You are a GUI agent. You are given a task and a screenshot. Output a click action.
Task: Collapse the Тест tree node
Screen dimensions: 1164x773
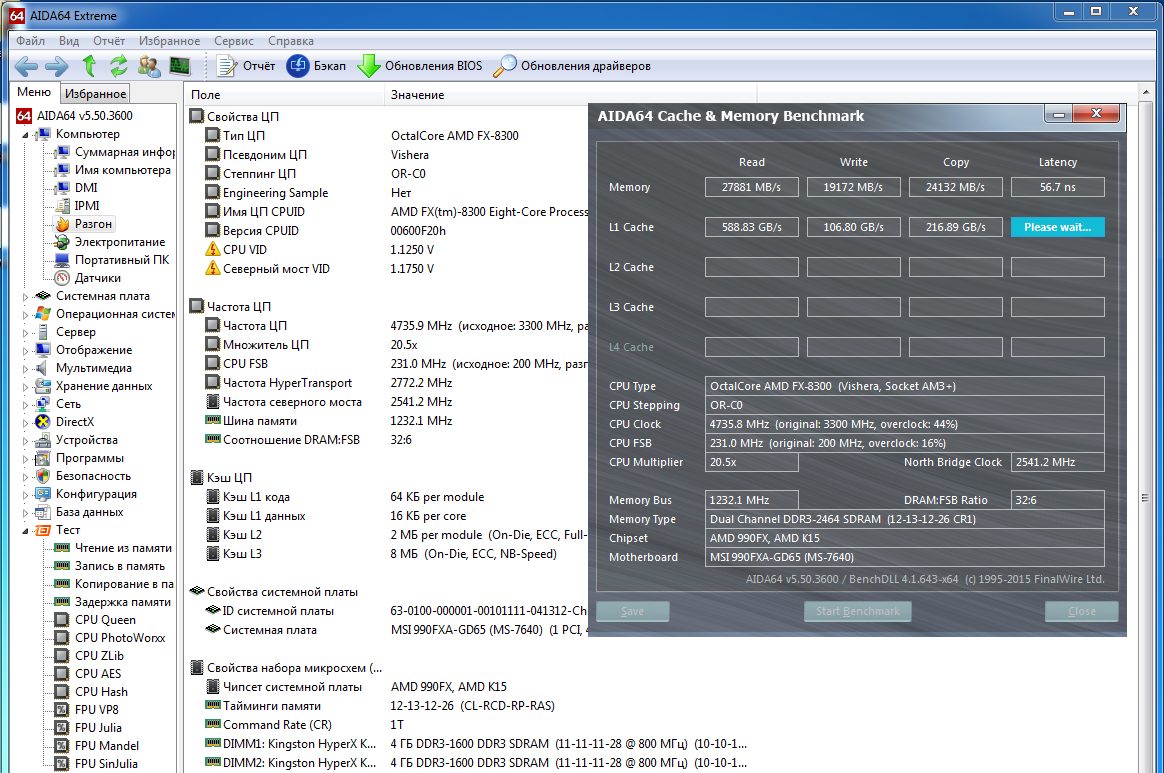pyautogui.click(x=25, y=530)
